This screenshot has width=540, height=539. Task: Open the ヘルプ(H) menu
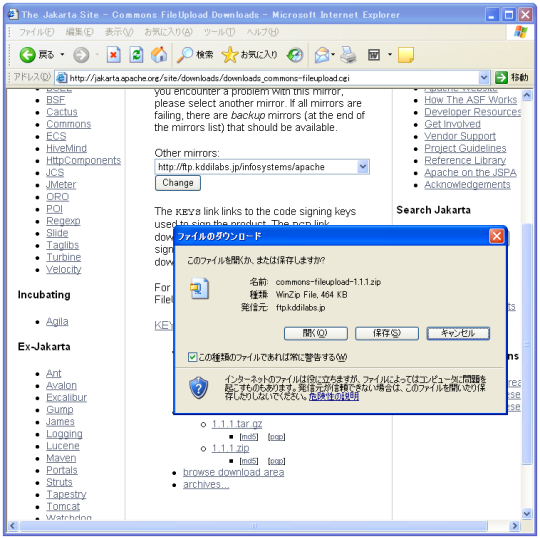(x=262, y=32)
